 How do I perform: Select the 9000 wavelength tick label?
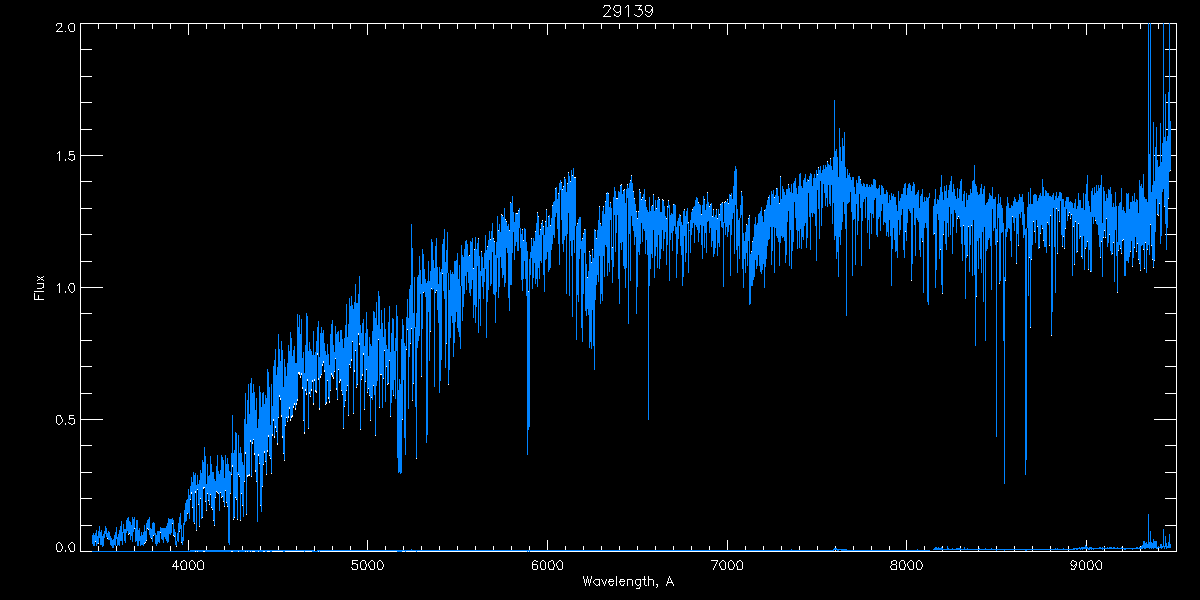click(1085, 564)
